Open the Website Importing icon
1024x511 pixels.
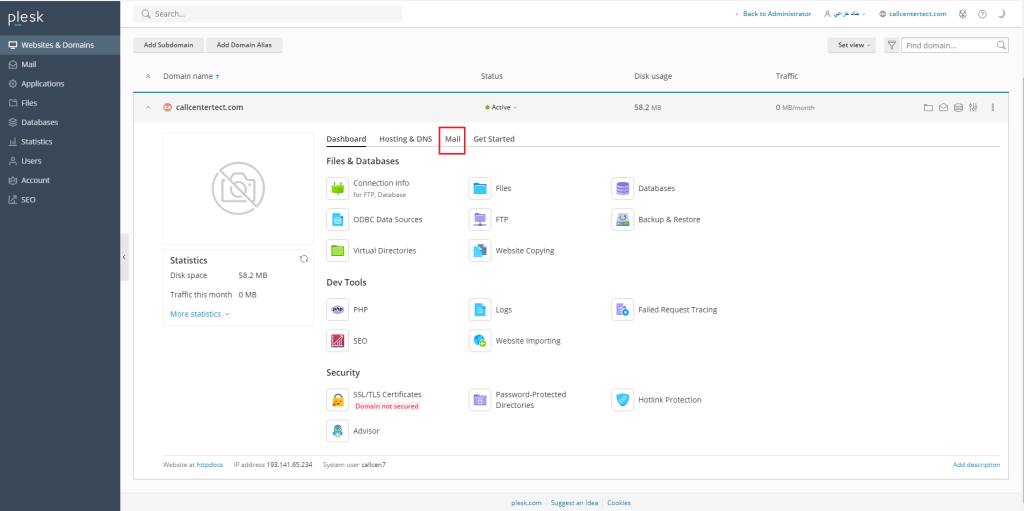[x=480, y=341]
